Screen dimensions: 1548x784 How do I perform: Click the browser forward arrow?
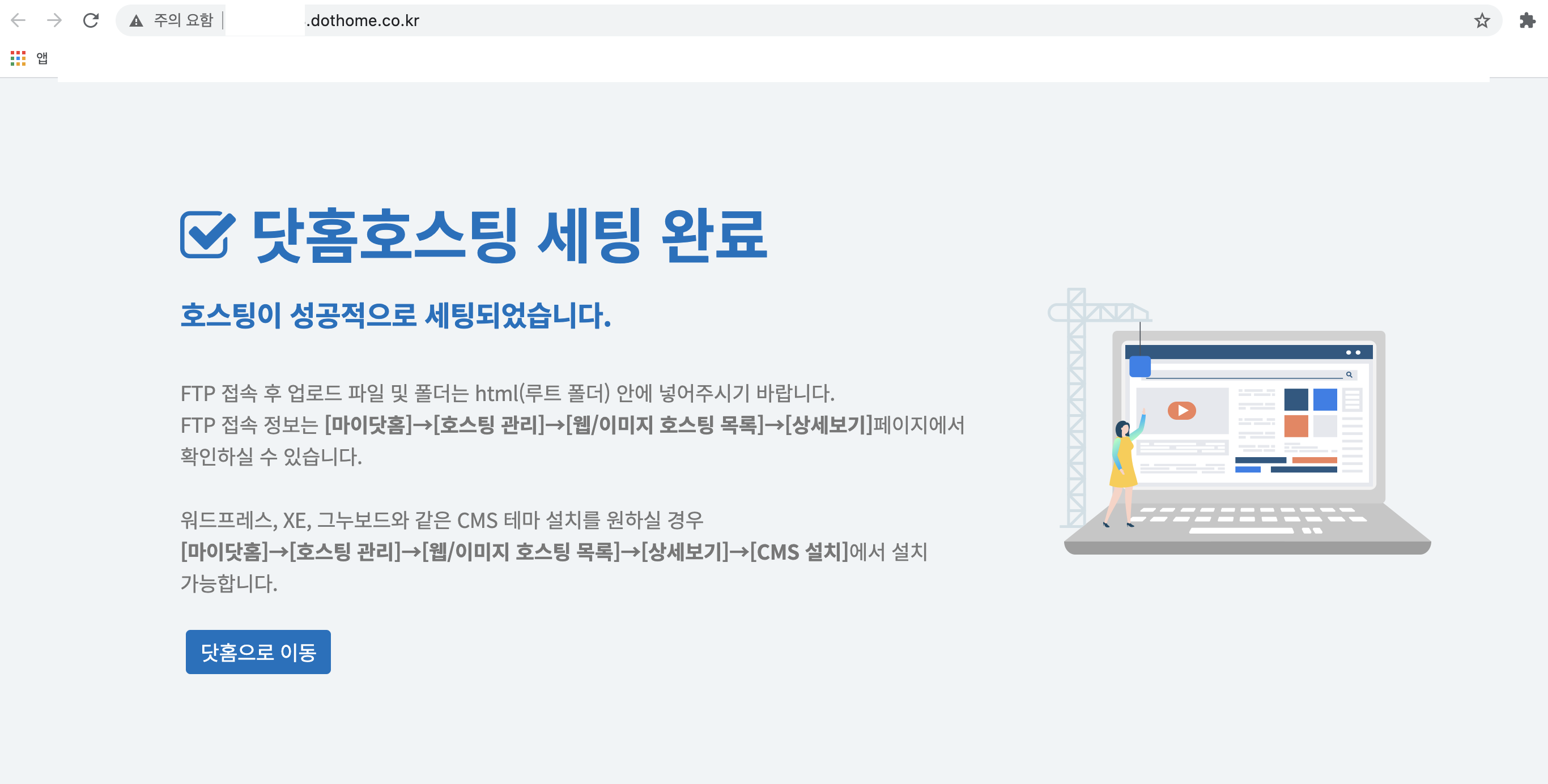pyautogui.click(x=54, y=20)
